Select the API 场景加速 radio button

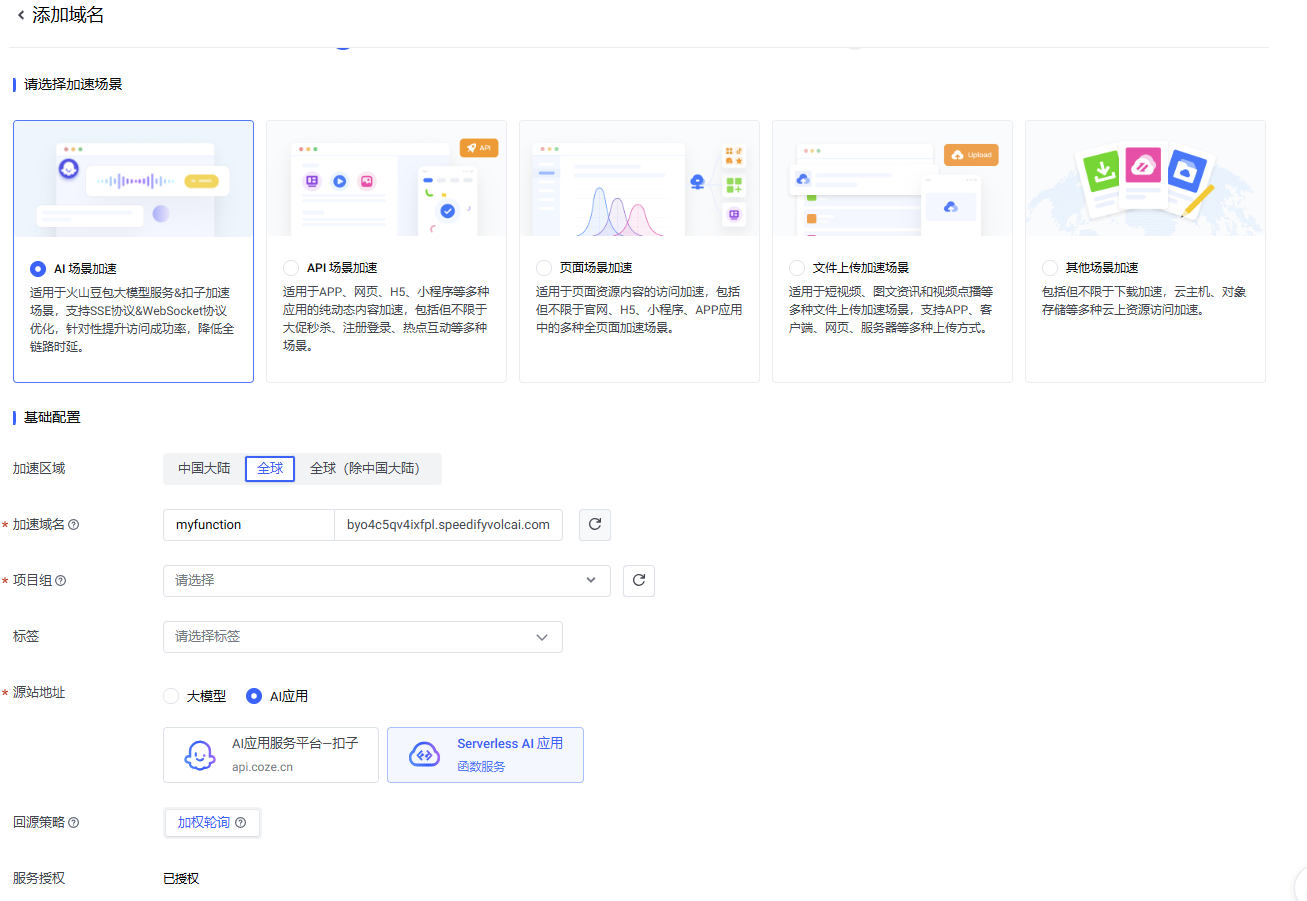(x=291, y=268)
